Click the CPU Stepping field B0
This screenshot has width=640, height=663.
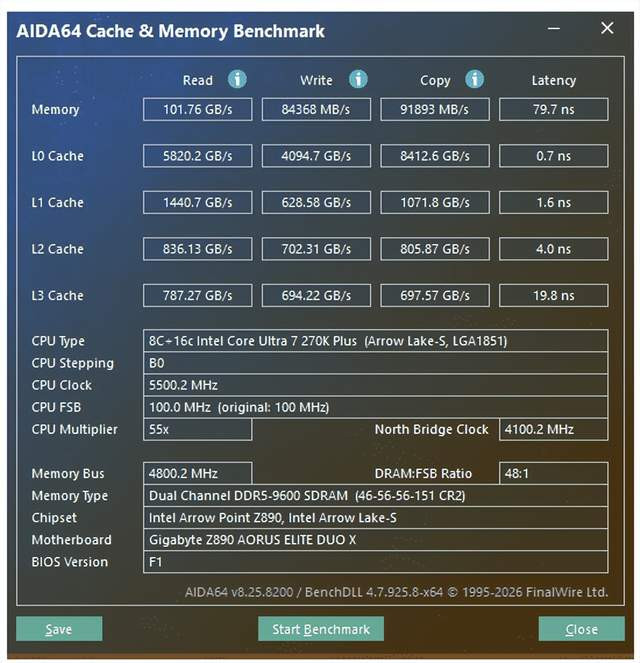(375, 363)
